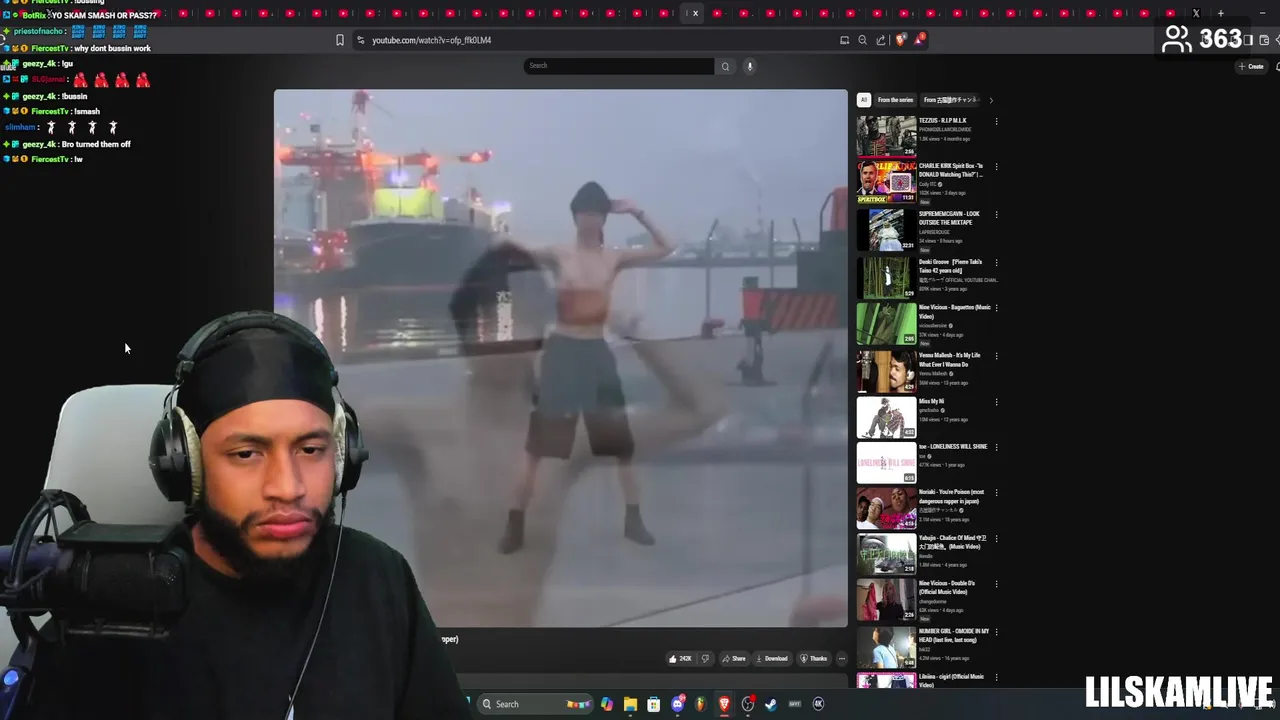Click the Brave Rewards triangle icon
This screenshot has width=1280, height=720.
pos(919,40)
